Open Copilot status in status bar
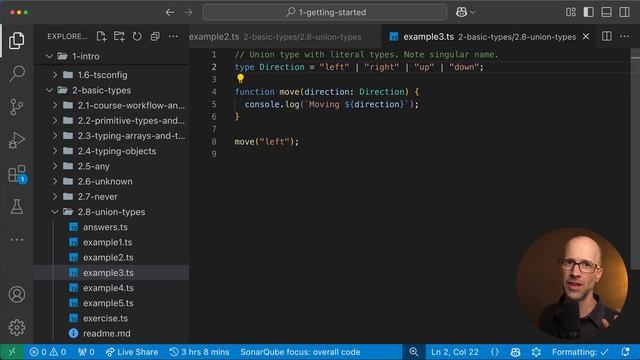 (516, 352)
